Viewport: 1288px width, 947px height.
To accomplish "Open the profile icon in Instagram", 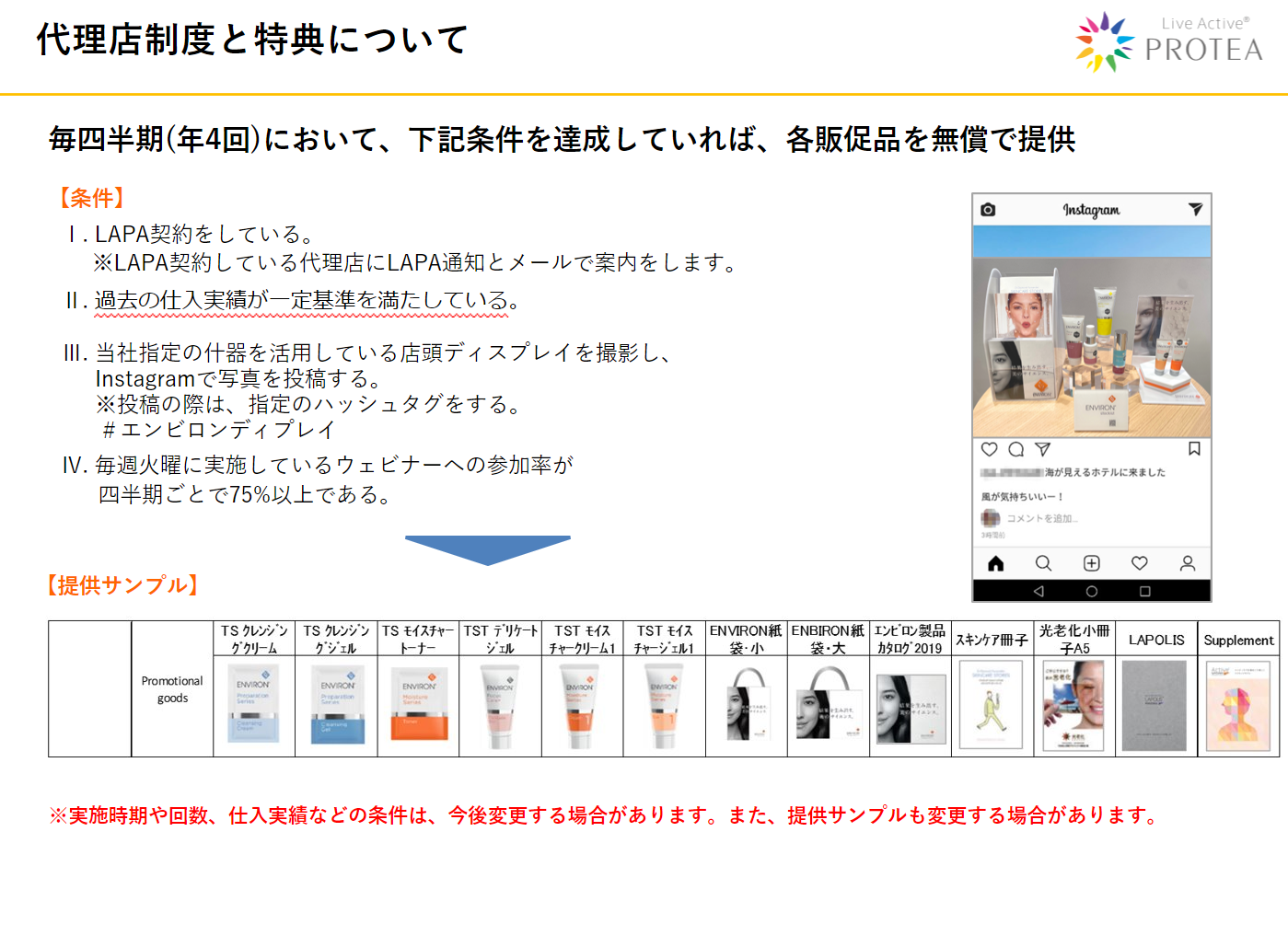I will click(x=1188, y=563).
